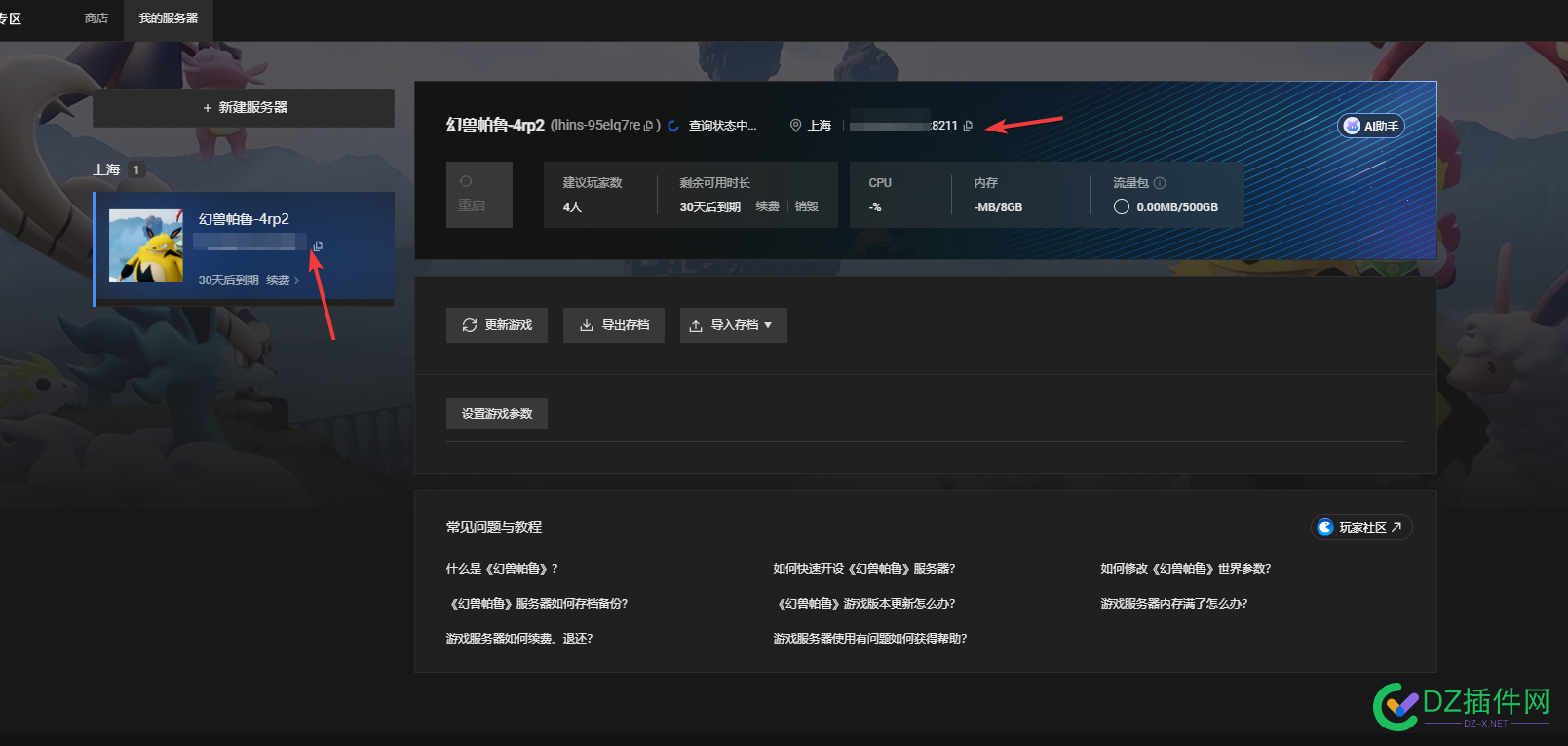The height and width of the screenshot is (746, 1568).
Task: Open FAQ 游戏服务器如何续费、退还?
Action: click(x=519, y=639)
